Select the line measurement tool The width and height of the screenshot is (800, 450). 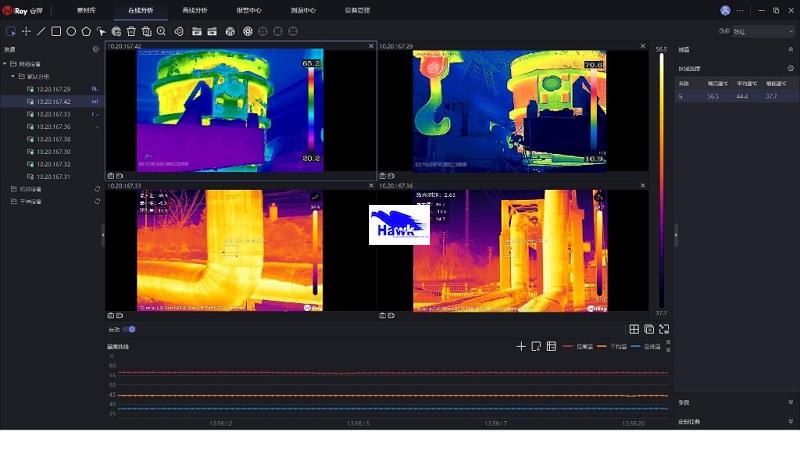41,31
